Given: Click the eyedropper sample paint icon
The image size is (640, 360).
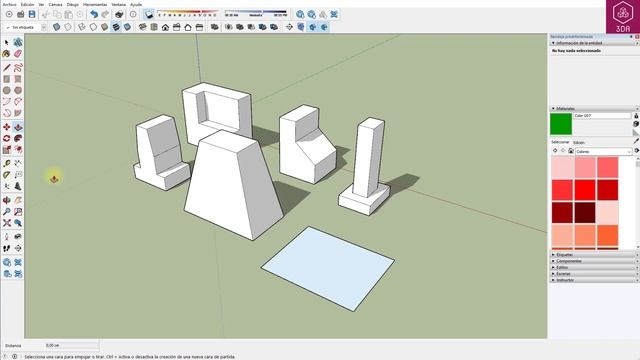Looking at the screenshot, I should pos(636,141).
